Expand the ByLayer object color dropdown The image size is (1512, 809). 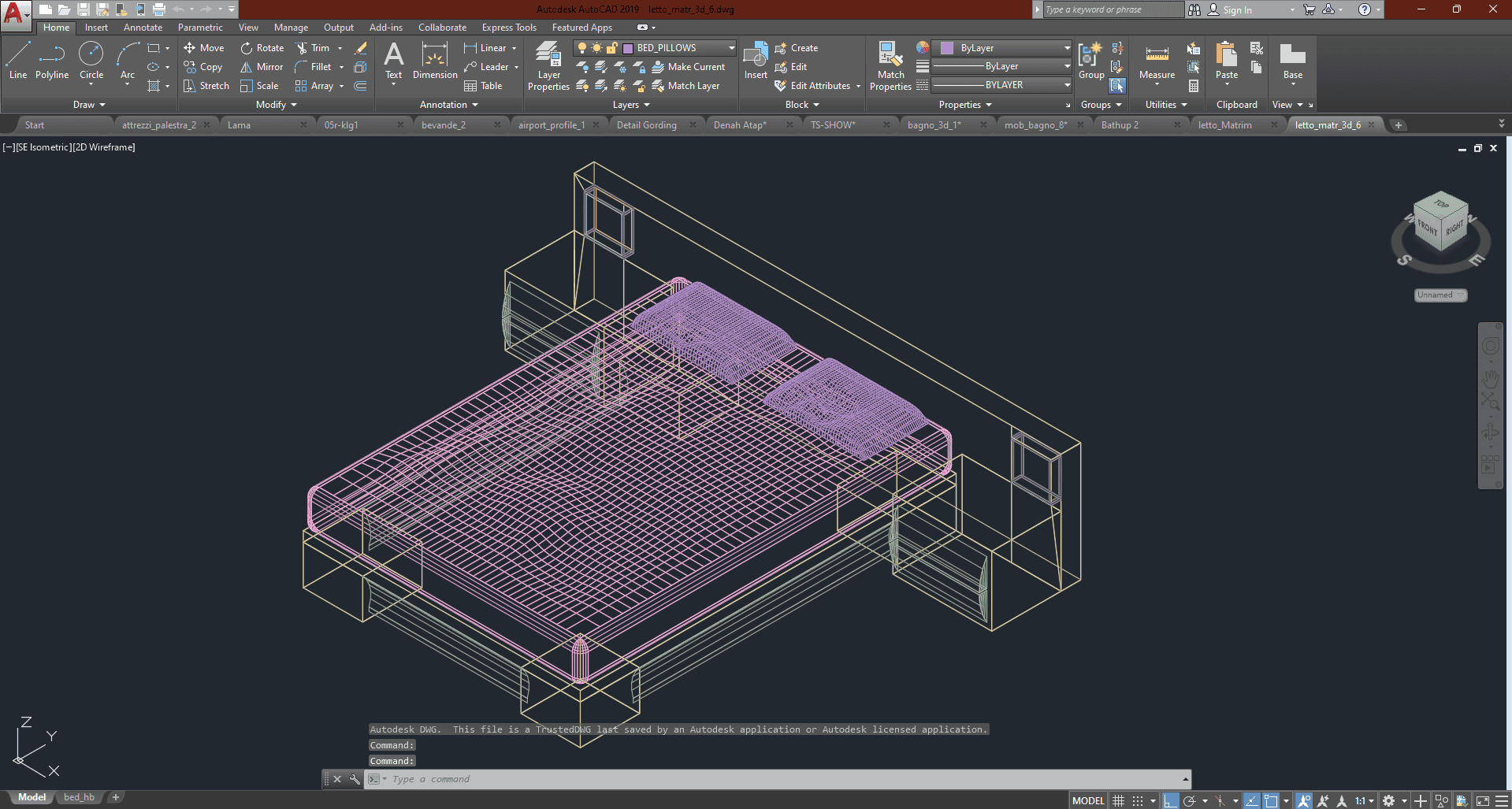(1067, 48)
